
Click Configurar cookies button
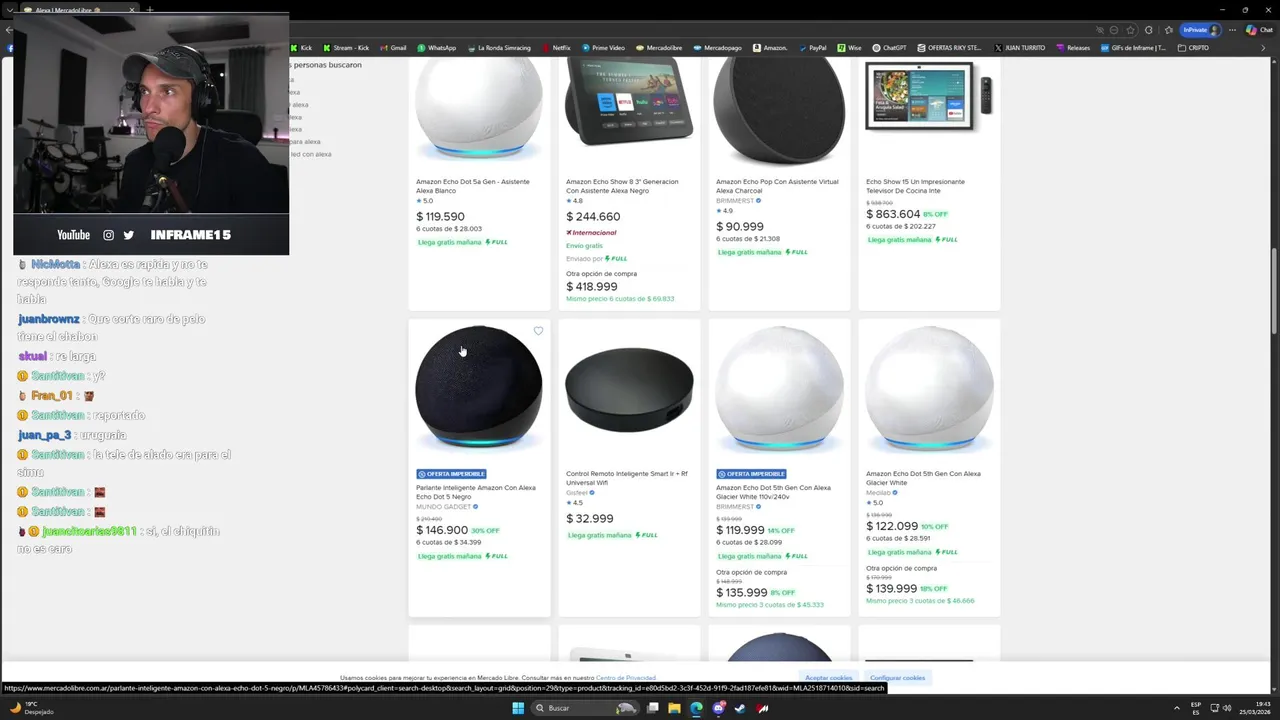pos(897,678)
